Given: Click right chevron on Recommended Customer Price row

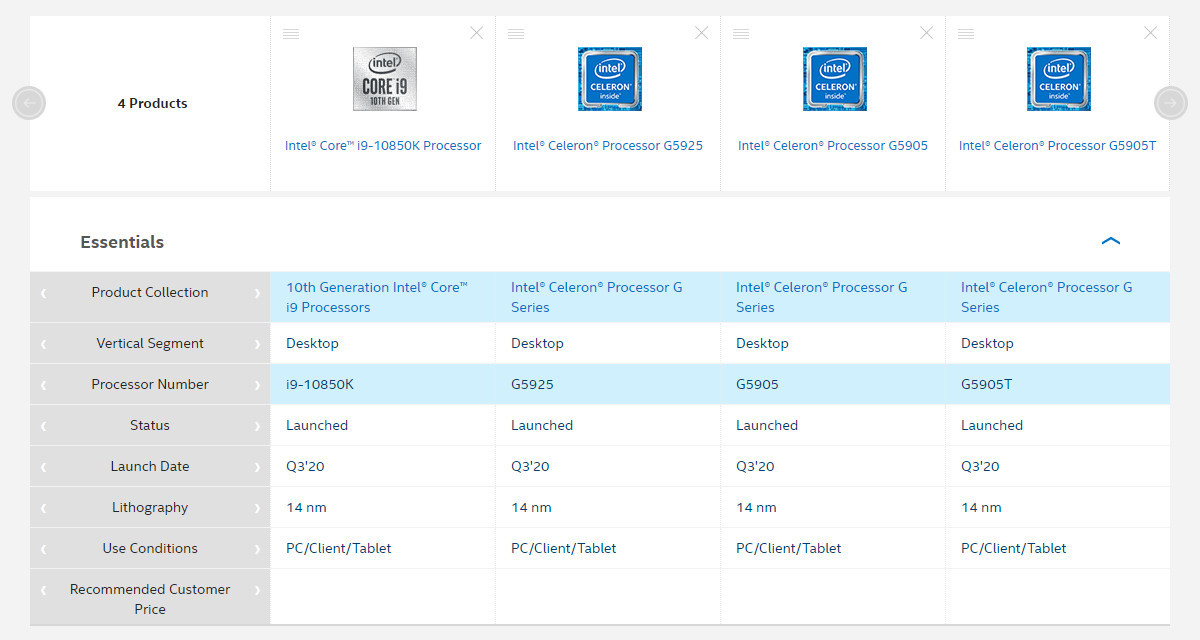Looking at the screenshot, I should [x=257, y=590].
